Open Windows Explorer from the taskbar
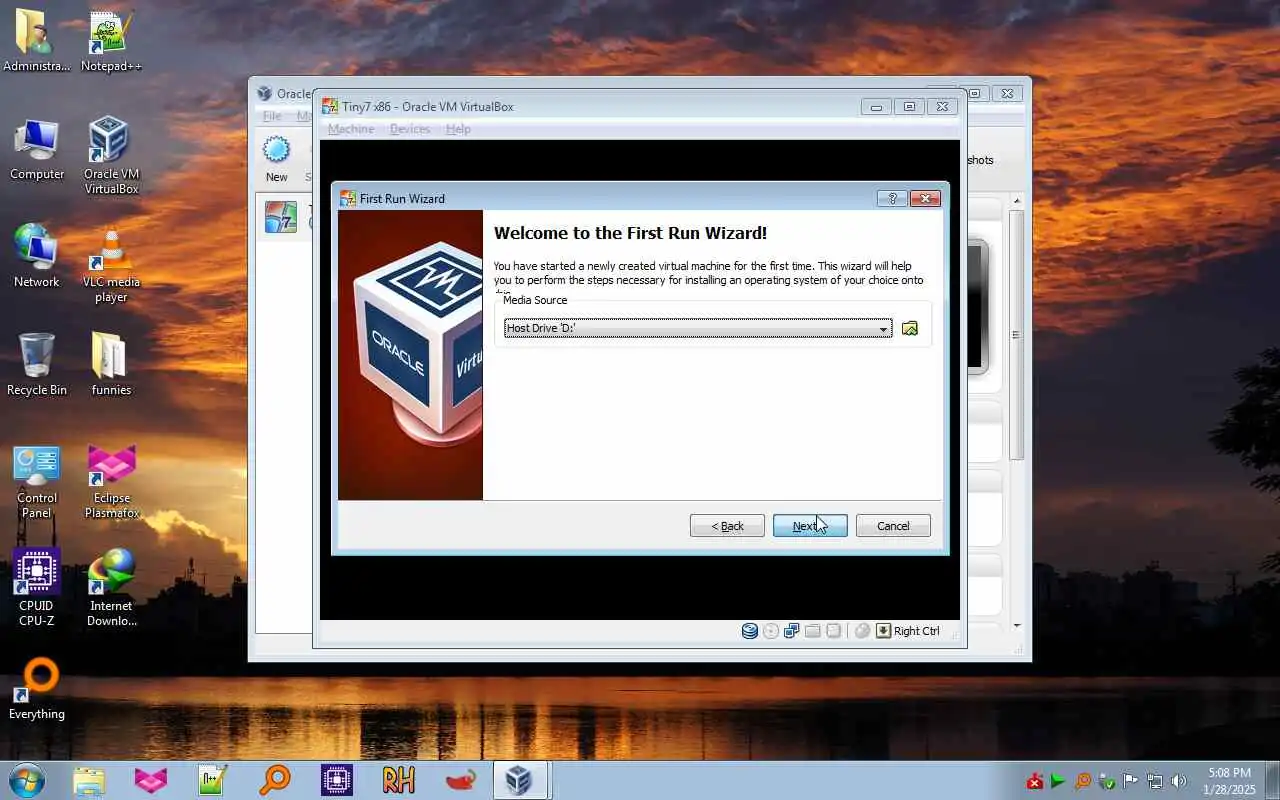The image size is (1280, 800). click(89, 780)
